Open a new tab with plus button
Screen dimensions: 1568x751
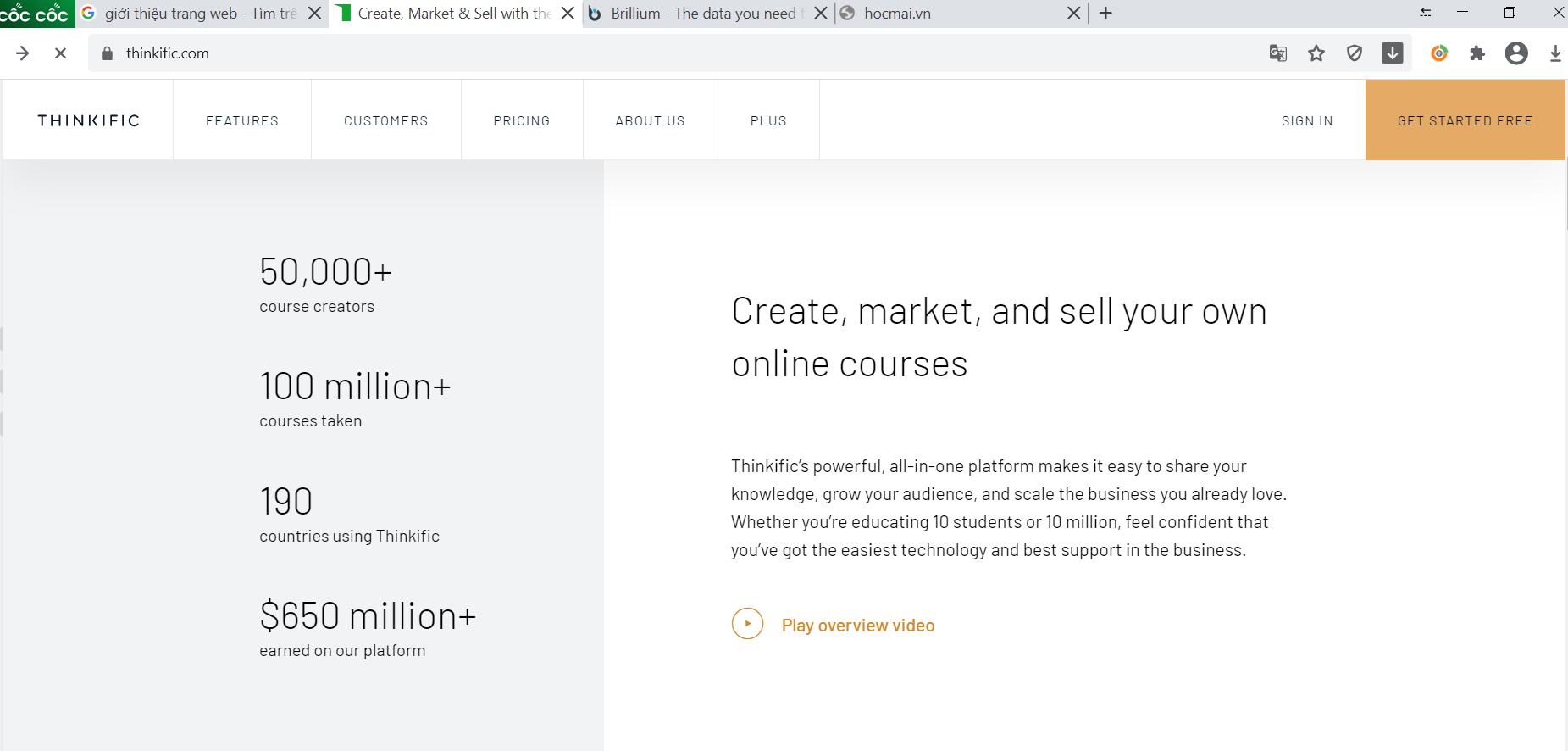point(1105,14)
